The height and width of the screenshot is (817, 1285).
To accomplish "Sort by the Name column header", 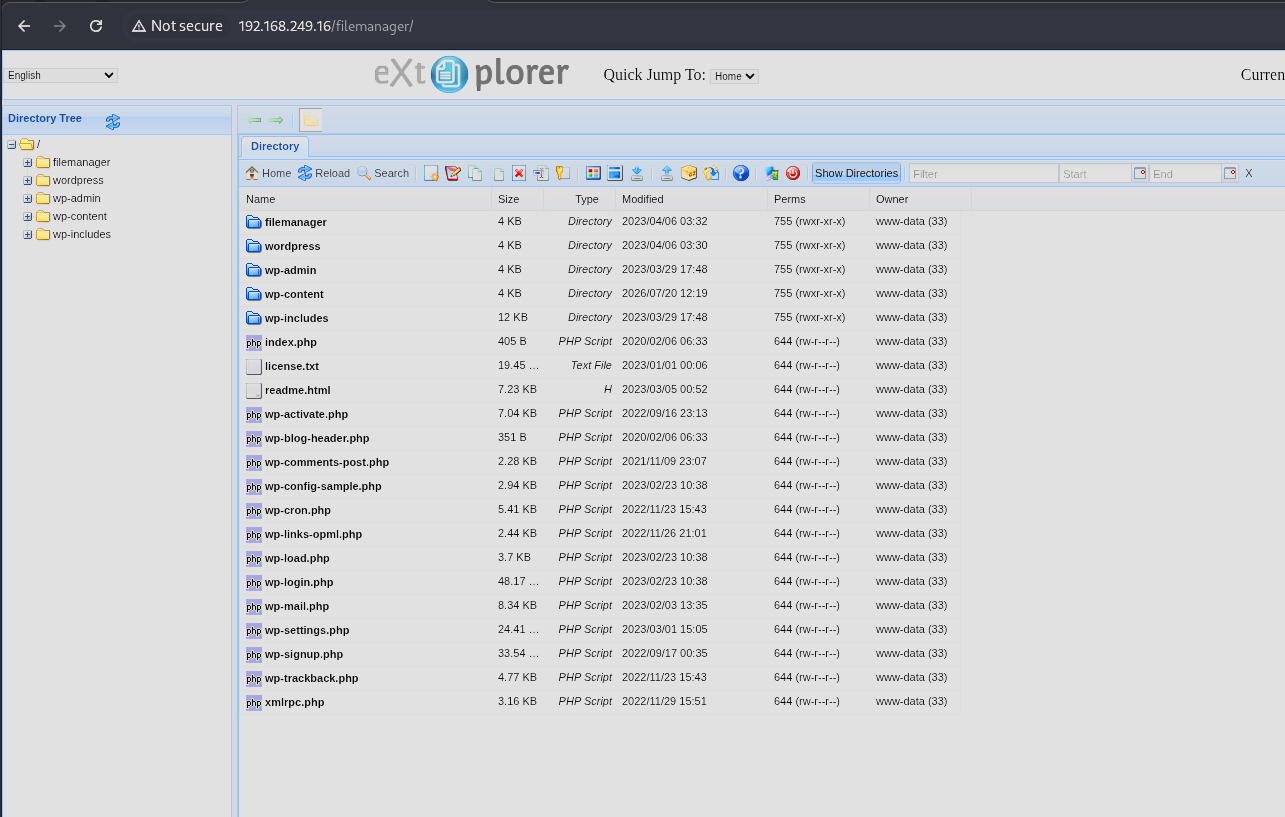I will pyautogui.click(x=365, y=199).
